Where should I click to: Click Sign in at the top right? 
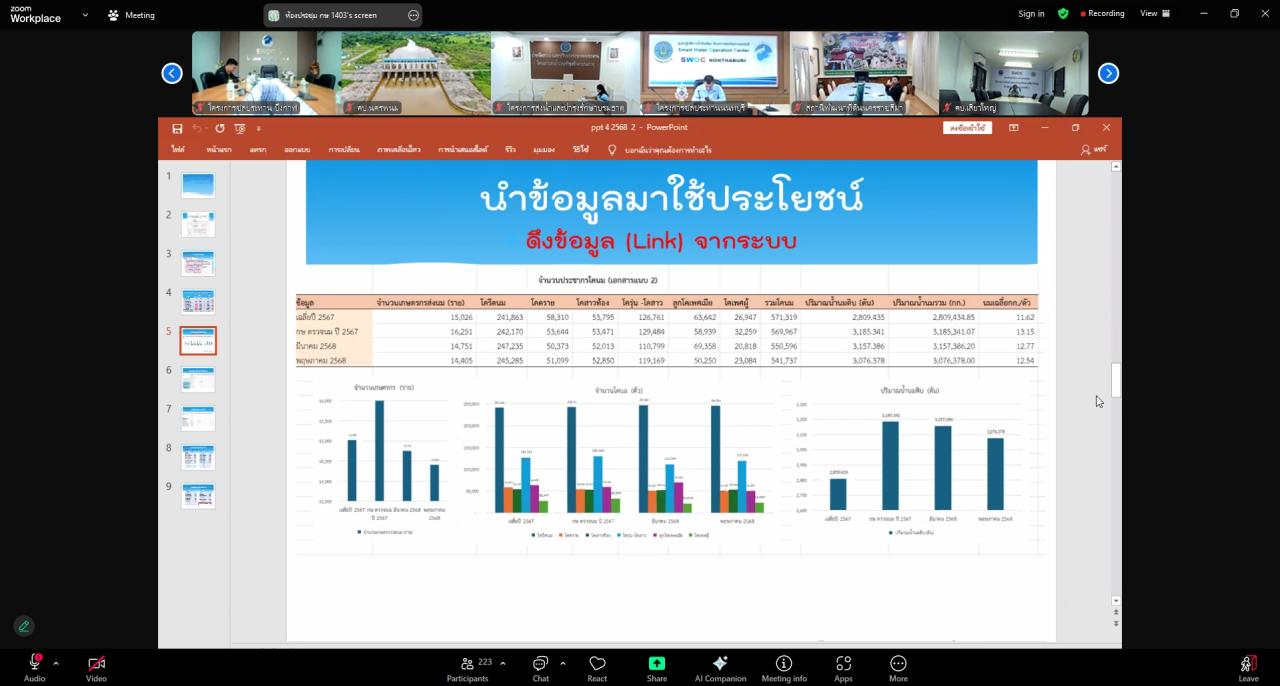tap(1031, 14)
